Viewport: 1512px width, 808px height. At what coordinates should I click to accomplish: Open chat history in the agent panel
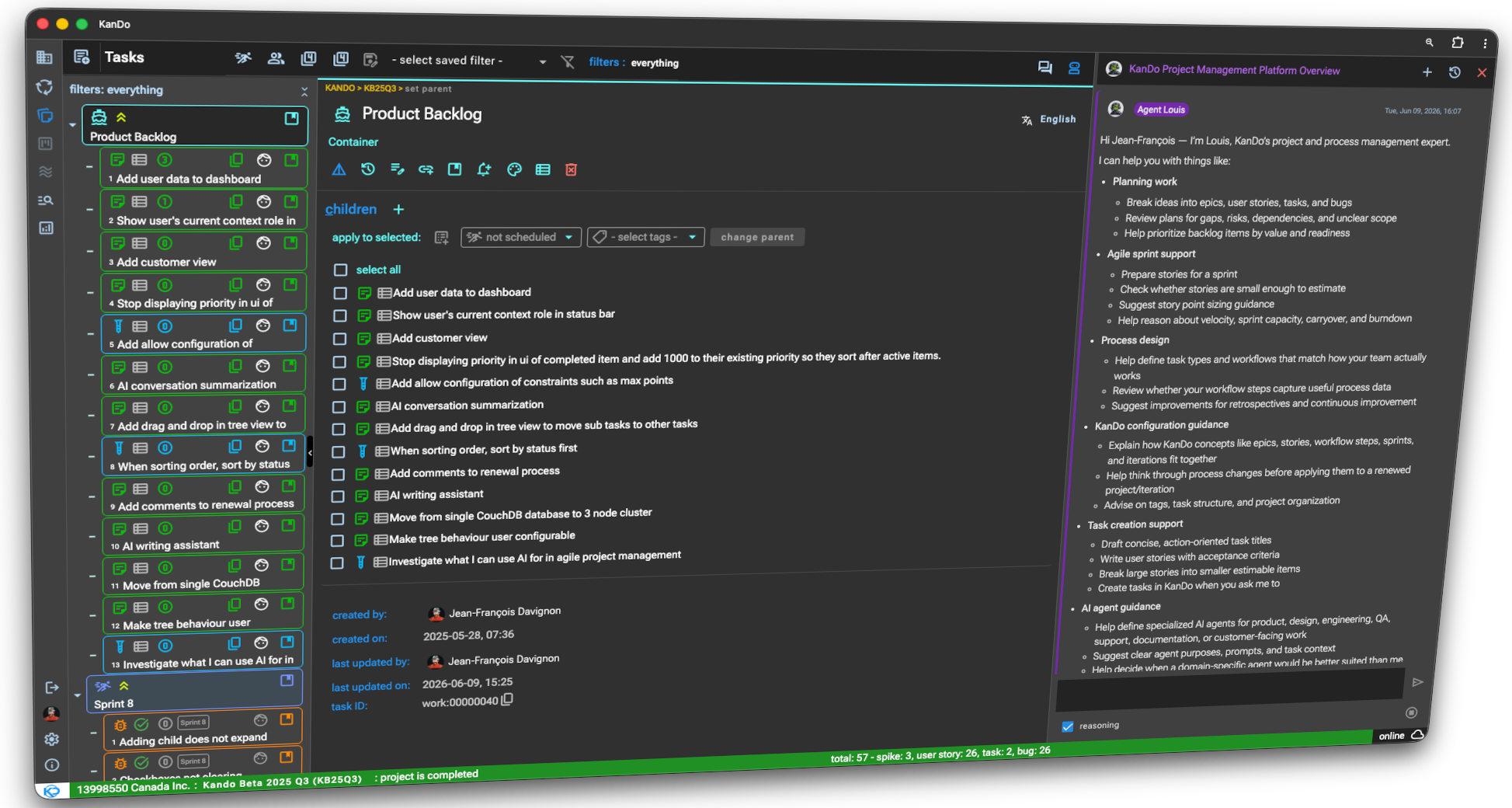[x=1455, y=72]
